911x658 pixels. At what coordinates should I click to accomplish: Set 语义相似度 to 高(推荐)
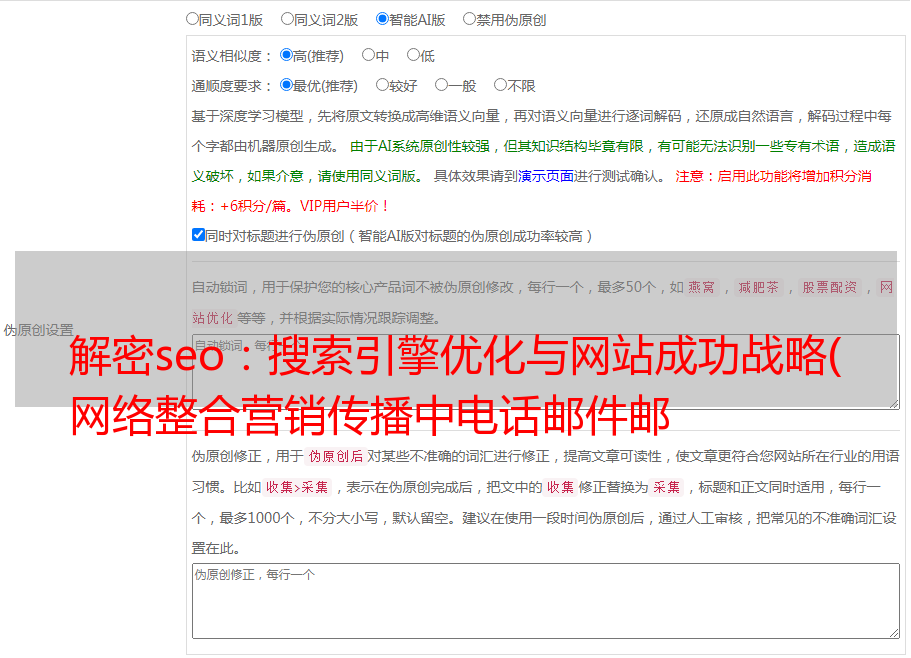286,55
